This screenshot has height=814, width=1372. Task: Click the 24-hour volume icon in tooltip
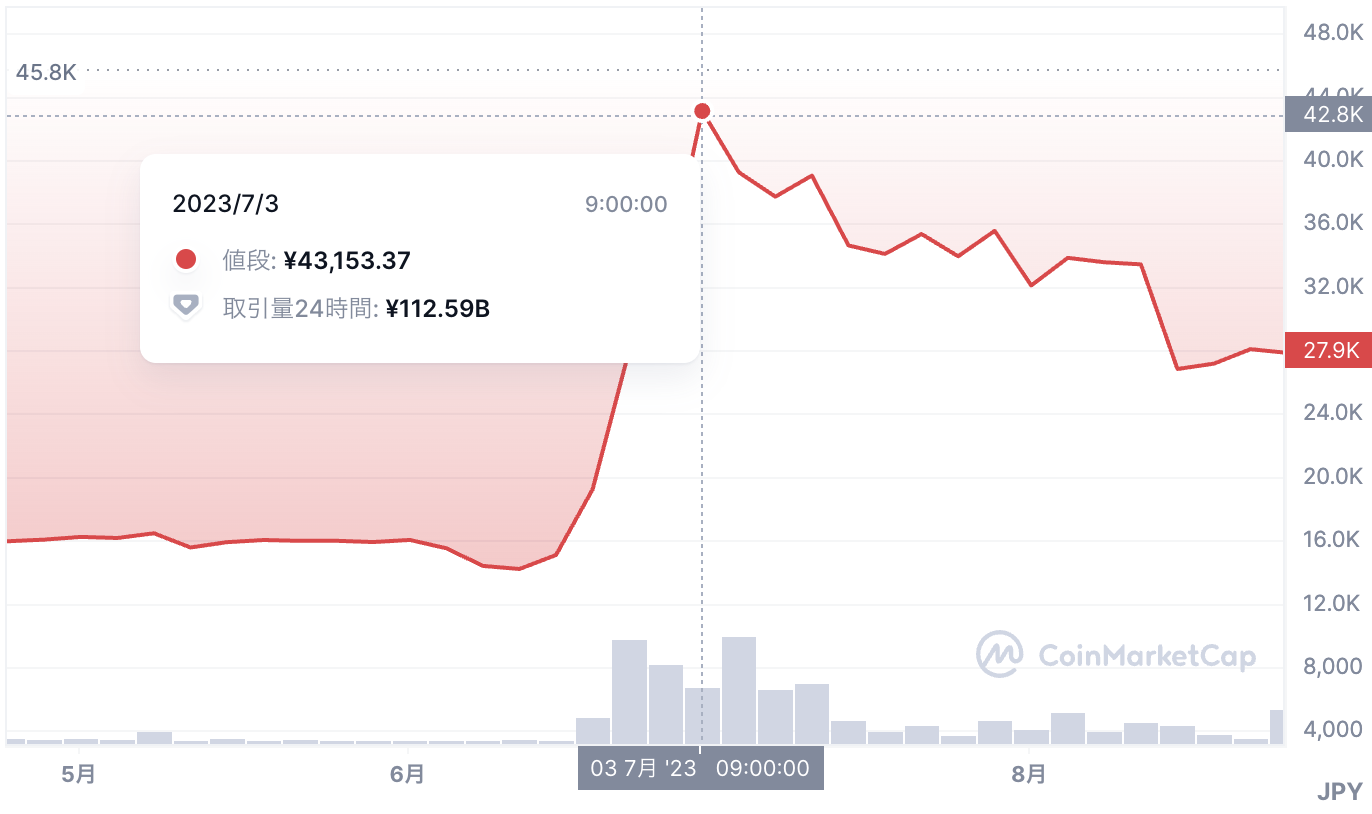coord(185,307)
